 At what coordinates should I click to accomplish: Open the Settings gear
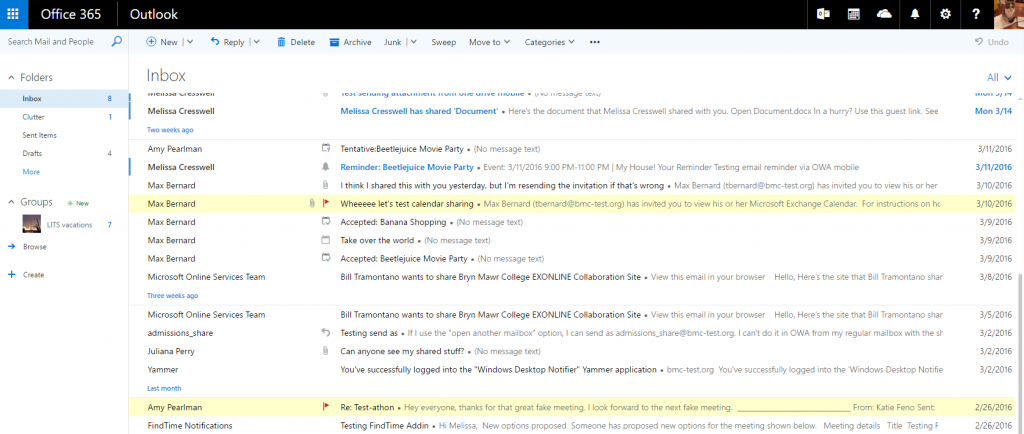pos(945,14)
